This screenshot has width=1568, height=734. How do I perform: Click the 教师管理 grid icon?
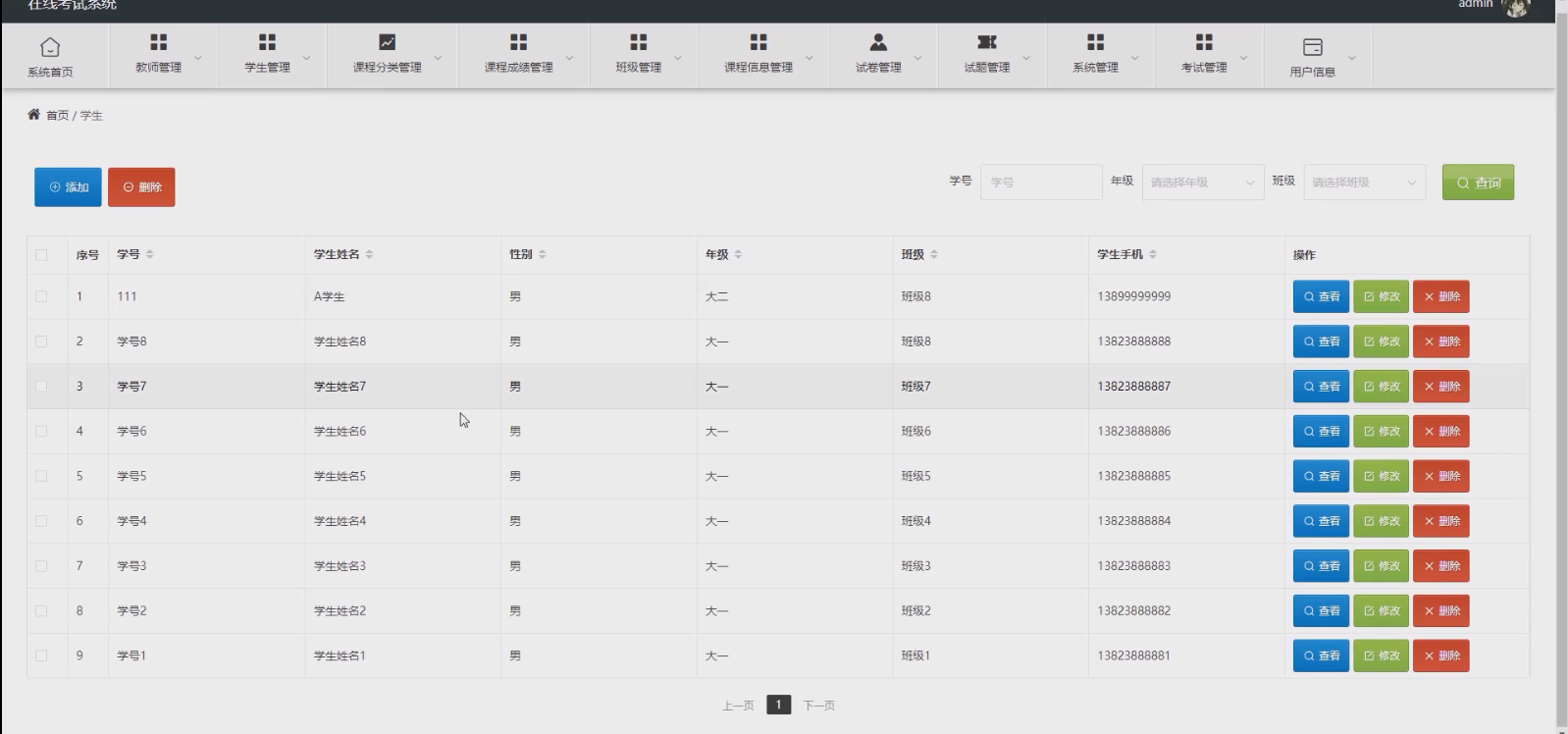[158, 42]
